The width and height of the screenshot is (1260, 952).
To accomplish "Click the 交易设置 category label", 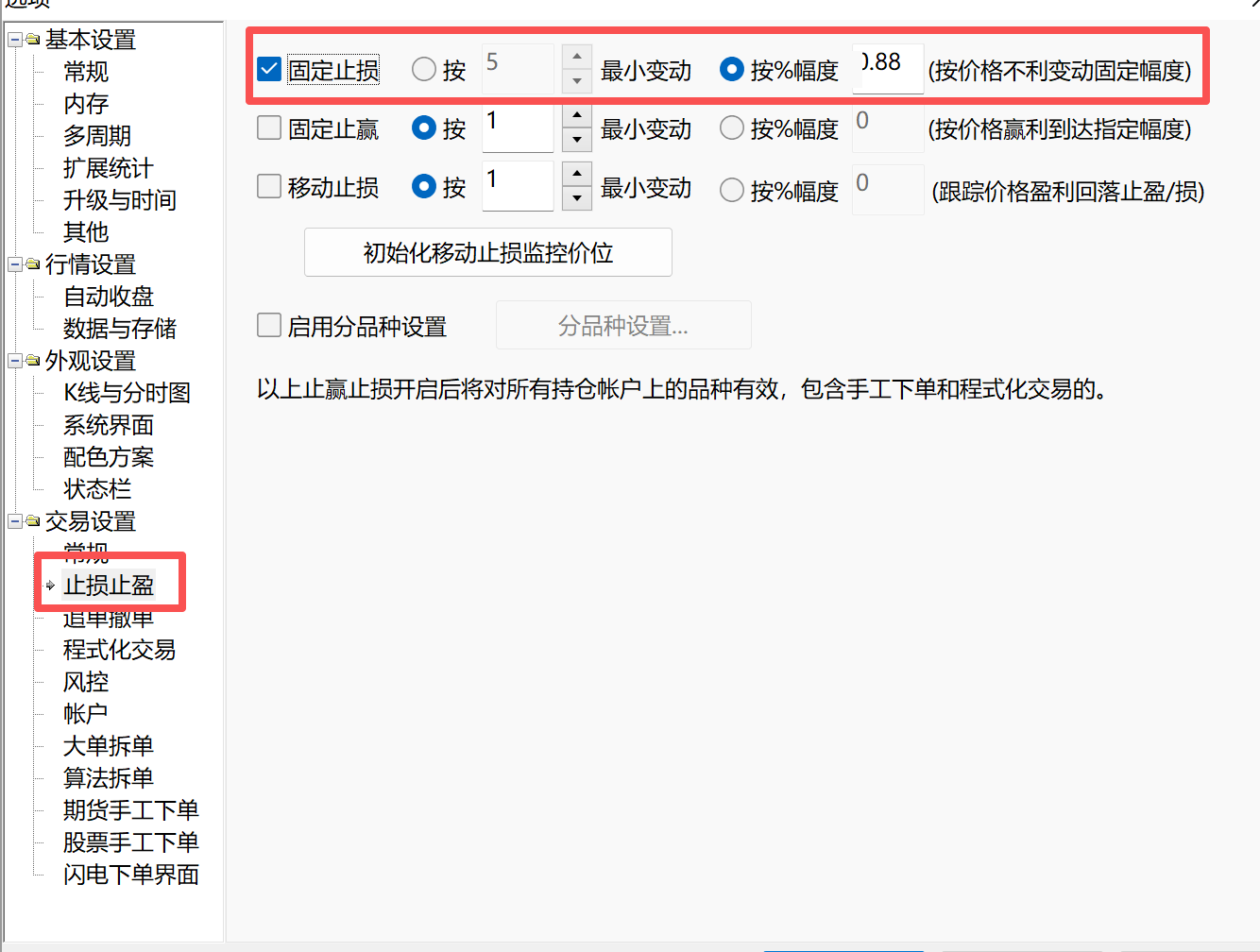I will pos(91,521).
